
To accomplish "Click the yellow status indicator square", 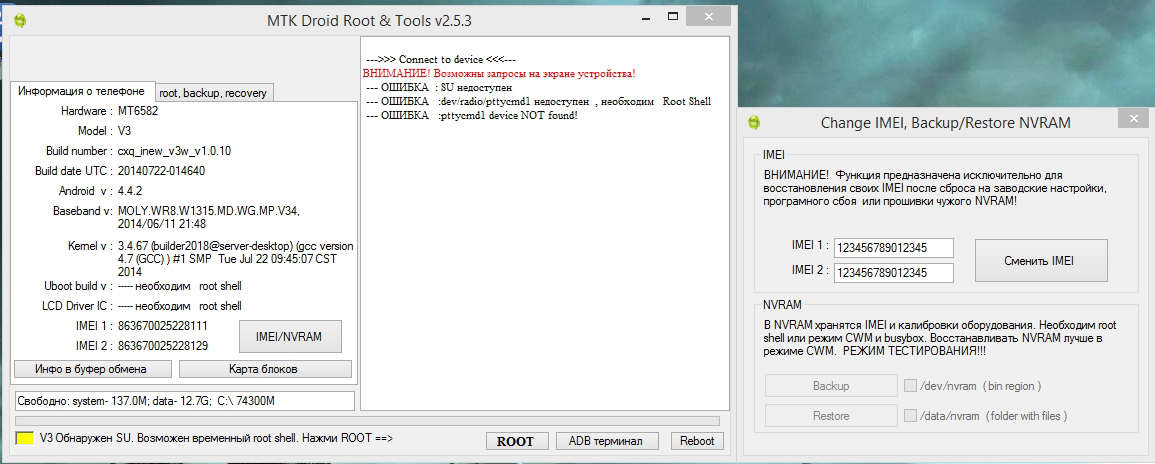I will pos(24,438).
